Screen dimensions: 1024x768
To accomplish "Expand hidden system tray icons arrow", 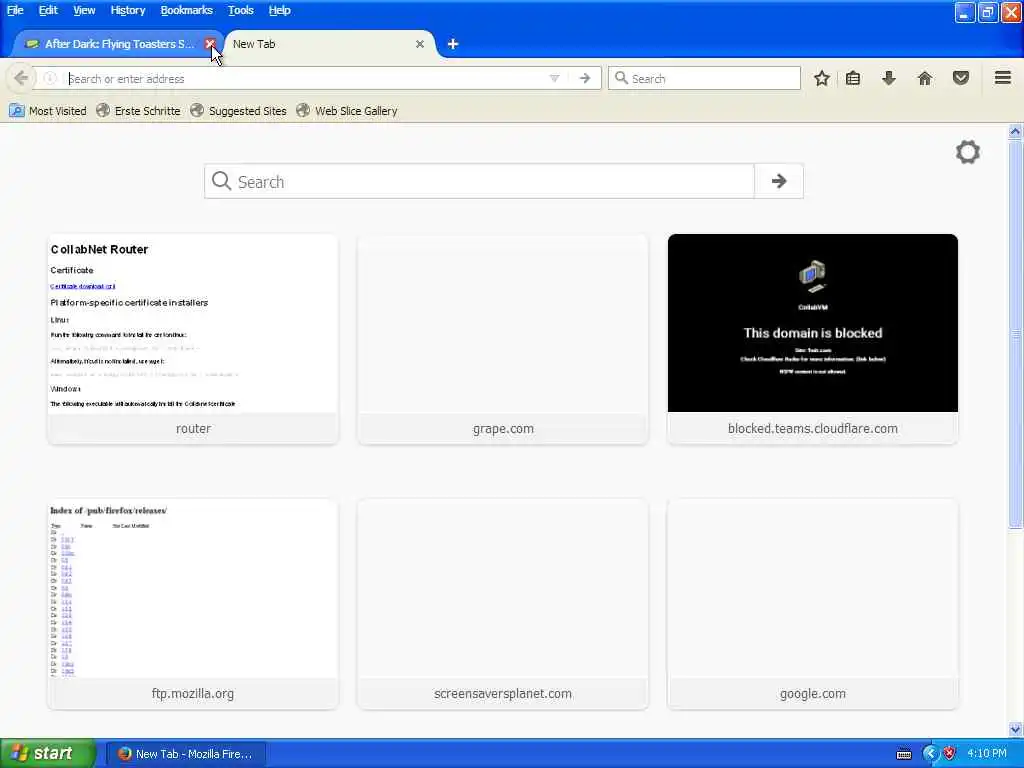I will point(930,754).
